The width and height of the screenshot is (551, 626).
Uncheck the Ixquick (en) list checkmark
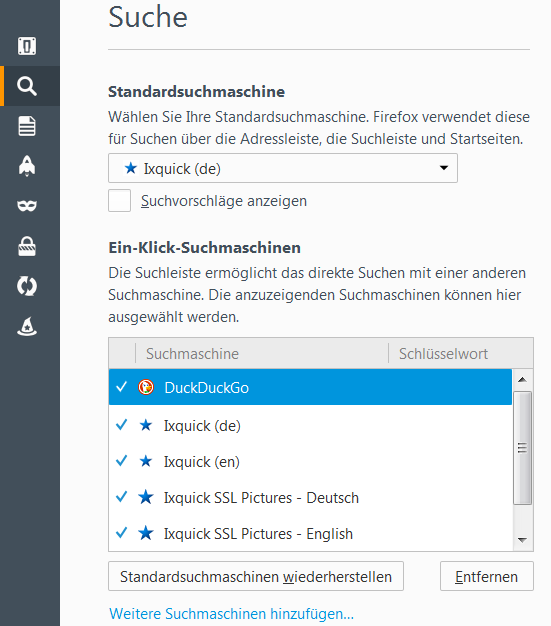(x=121, y=461)
